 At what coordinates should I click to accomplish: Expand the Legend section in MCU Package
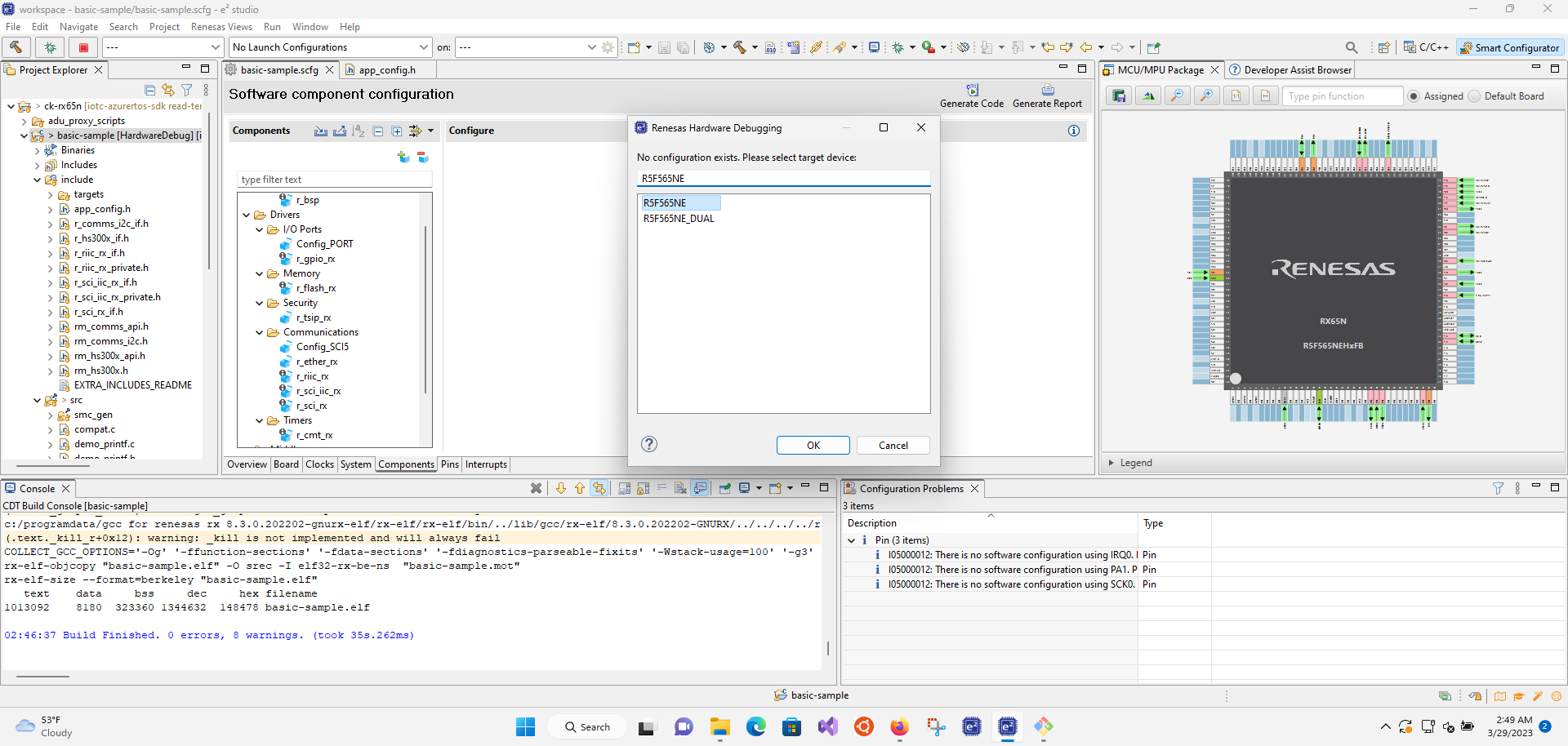click(1111, 463)
